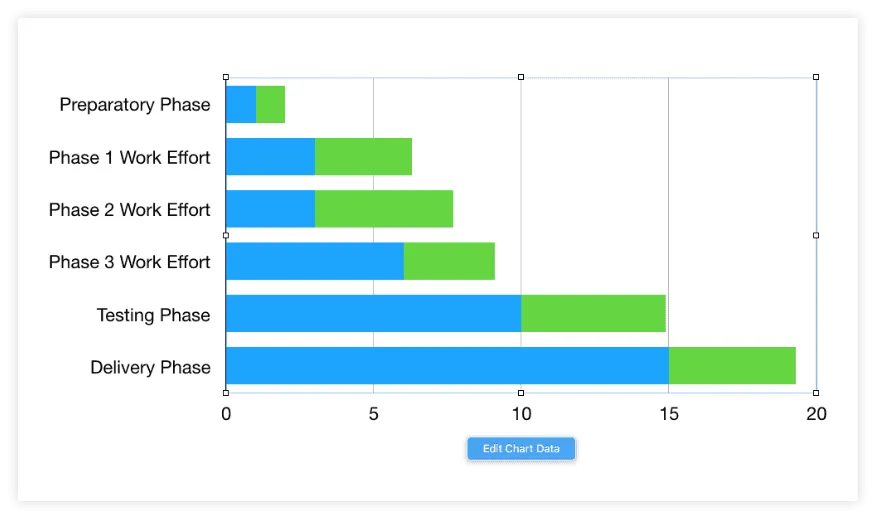
Task: Click the Edit Chart Data button
Action: [x=521, y=449]
